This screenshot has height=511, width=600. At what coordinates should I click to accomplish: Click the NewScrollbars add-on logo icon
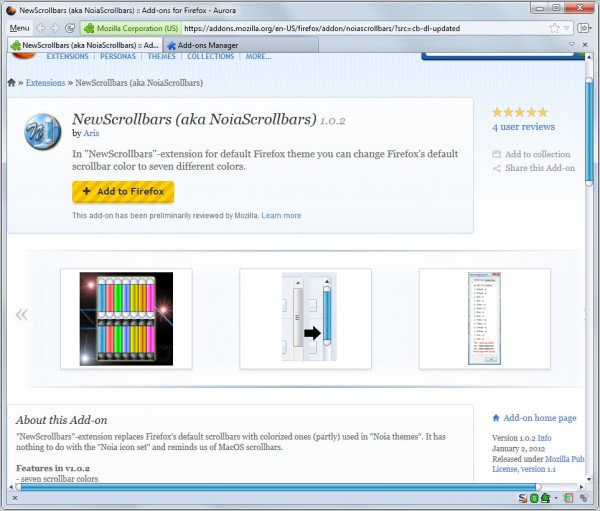43,131
